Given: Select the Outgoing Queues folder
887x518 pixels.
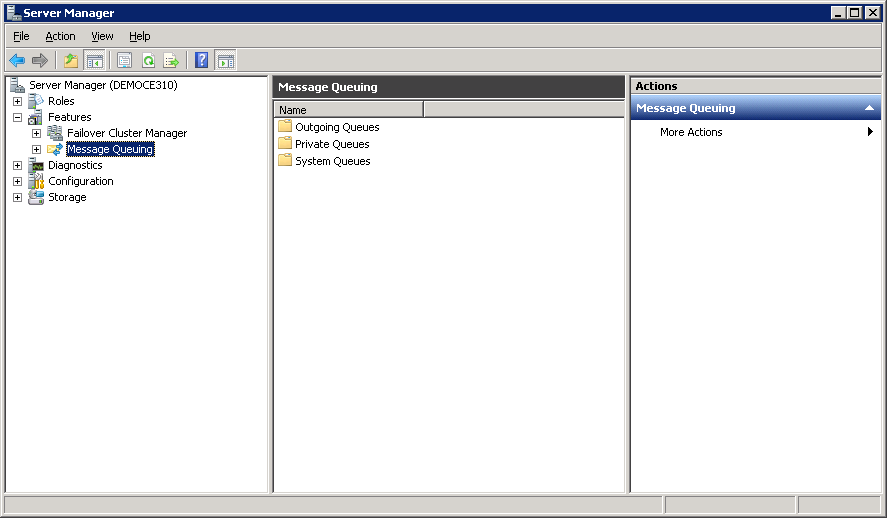Looking at the screenshot, I should click(336, 127).
